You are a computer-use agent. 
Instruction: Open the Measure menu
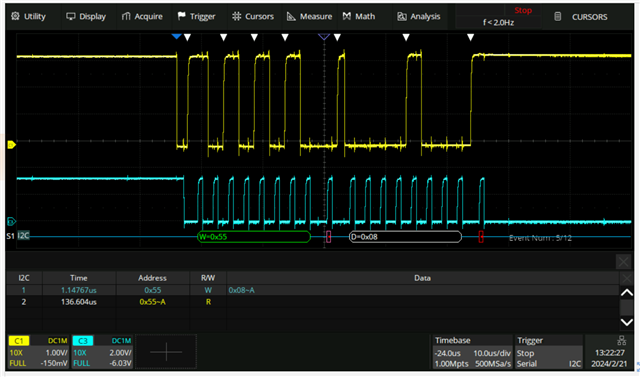(x=309, y=16)
